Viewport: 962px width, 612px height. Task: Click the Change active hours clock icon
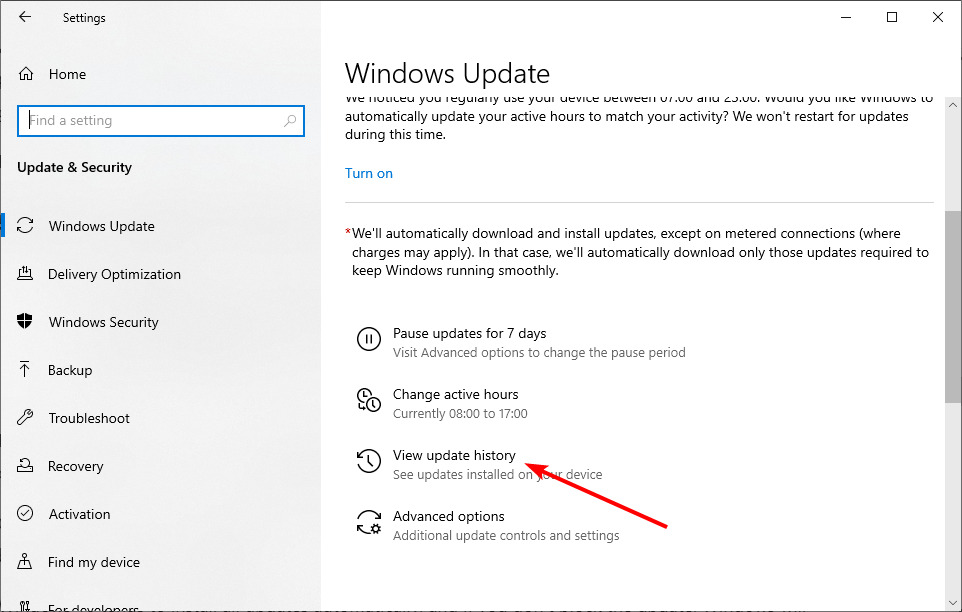click(369, 401)
